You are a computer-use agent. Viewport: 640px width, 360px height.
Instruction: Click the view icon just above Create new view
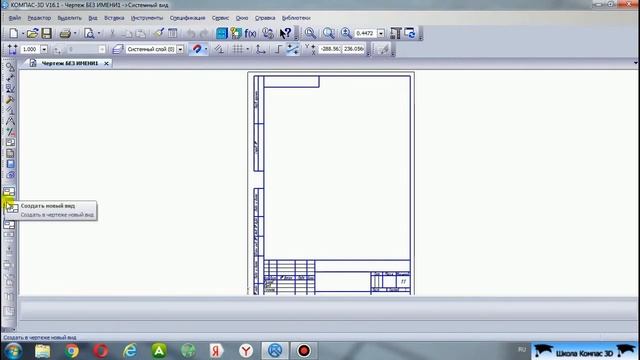click(x=9, y=191)
